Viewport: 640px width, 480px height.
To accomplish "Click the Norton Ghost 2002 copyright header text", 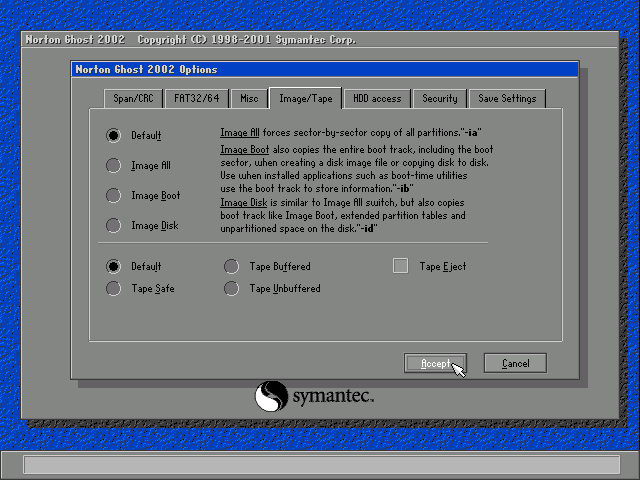I will pyautogui.click(x=191, y=40).
